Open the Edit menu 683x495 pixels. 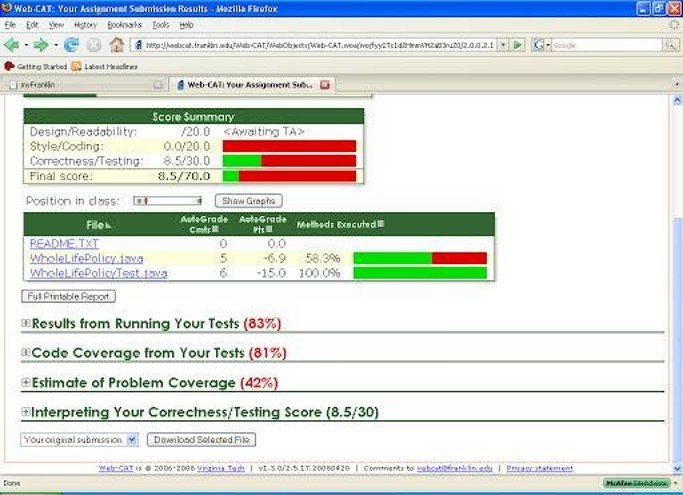click(x=32, y=25)
